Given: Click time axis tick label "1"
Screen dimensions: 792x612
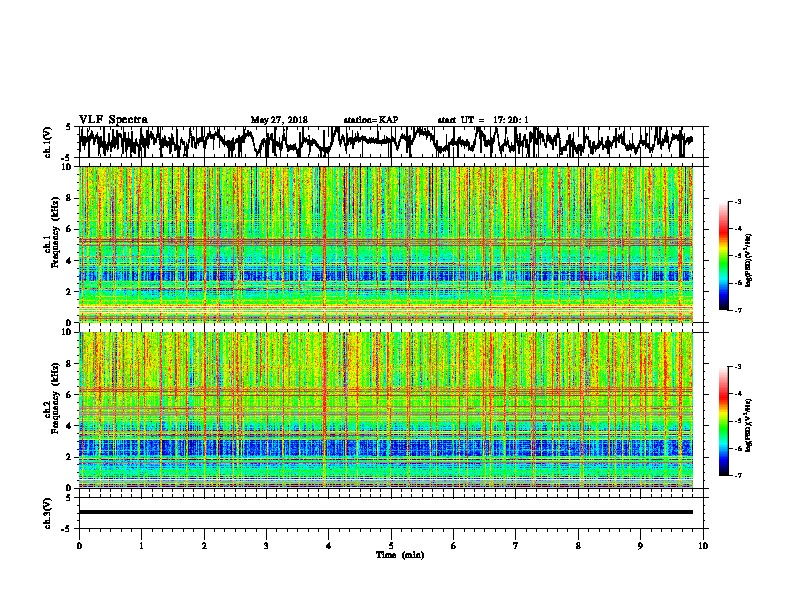Looking at the screenshot, I should pos(141,546).
